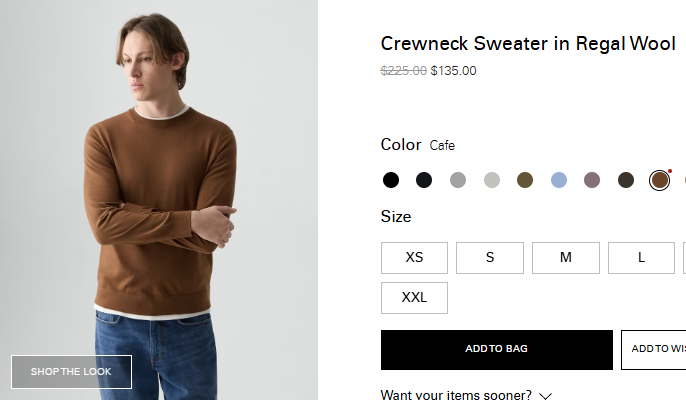
Task: Choose size XS
Action: coord(414,258)
